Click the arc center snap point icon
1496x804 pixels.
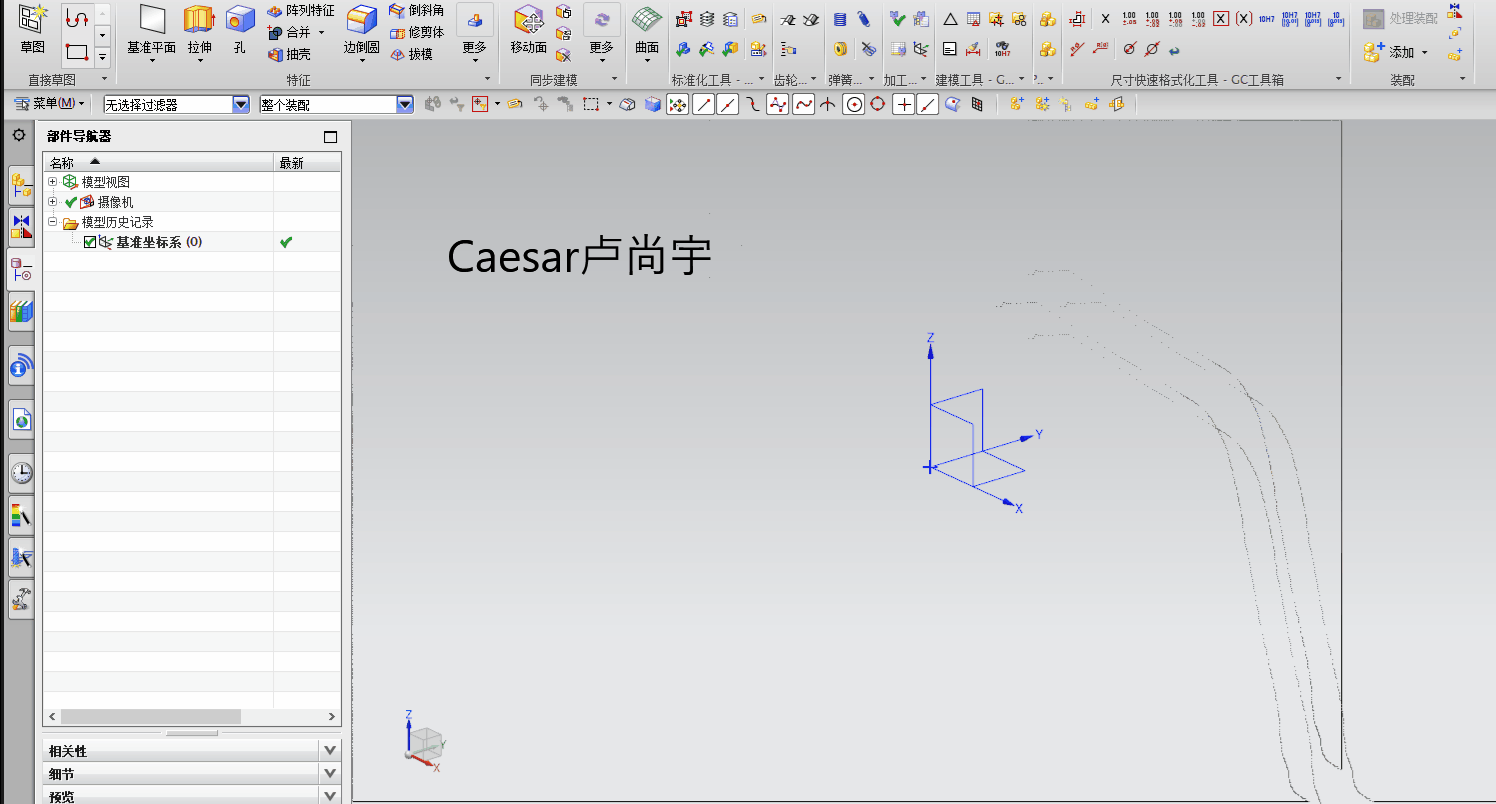point(853,104)
